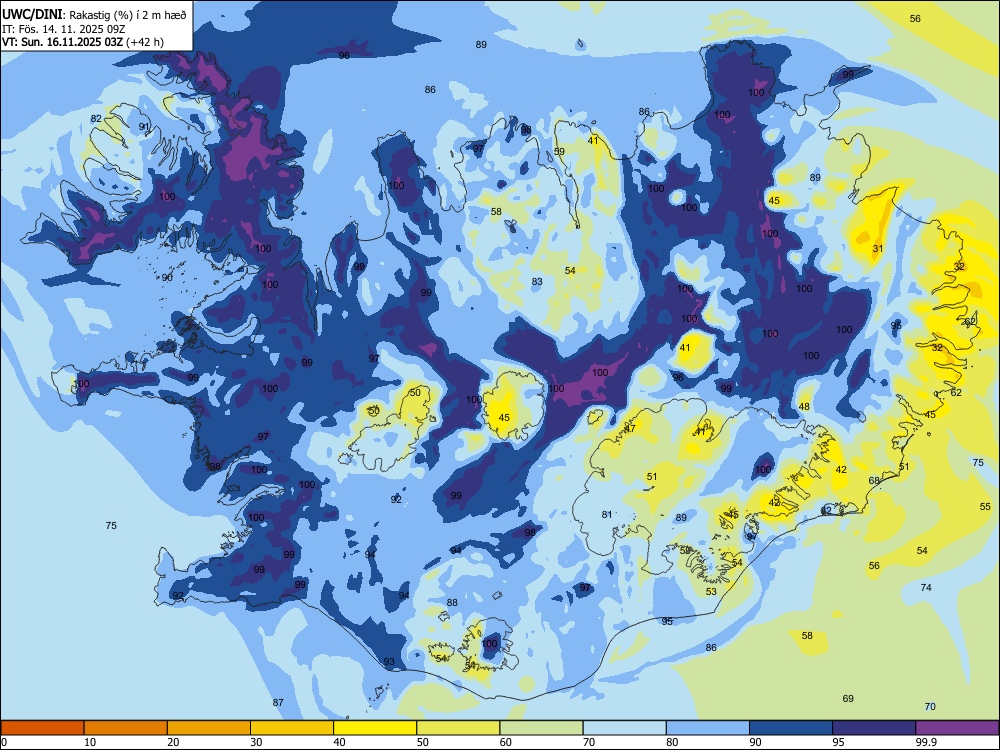
Task: Click the legend tick label '60'
Action: pos(506,742)
